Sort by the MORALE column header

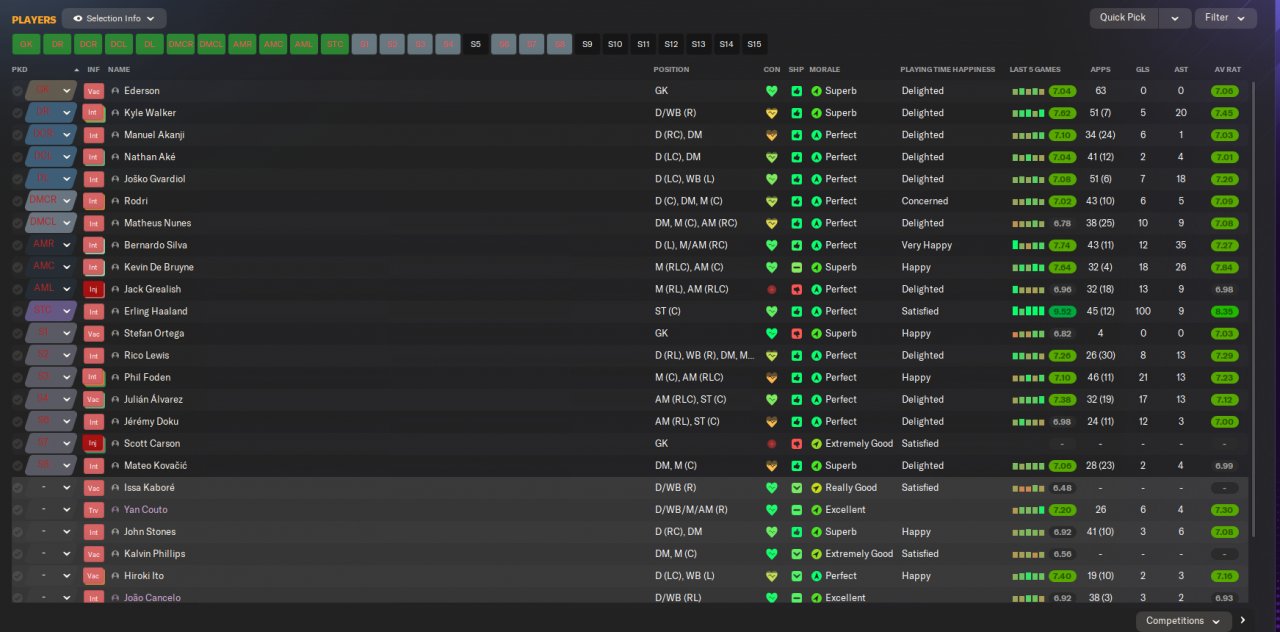[825, 70]
